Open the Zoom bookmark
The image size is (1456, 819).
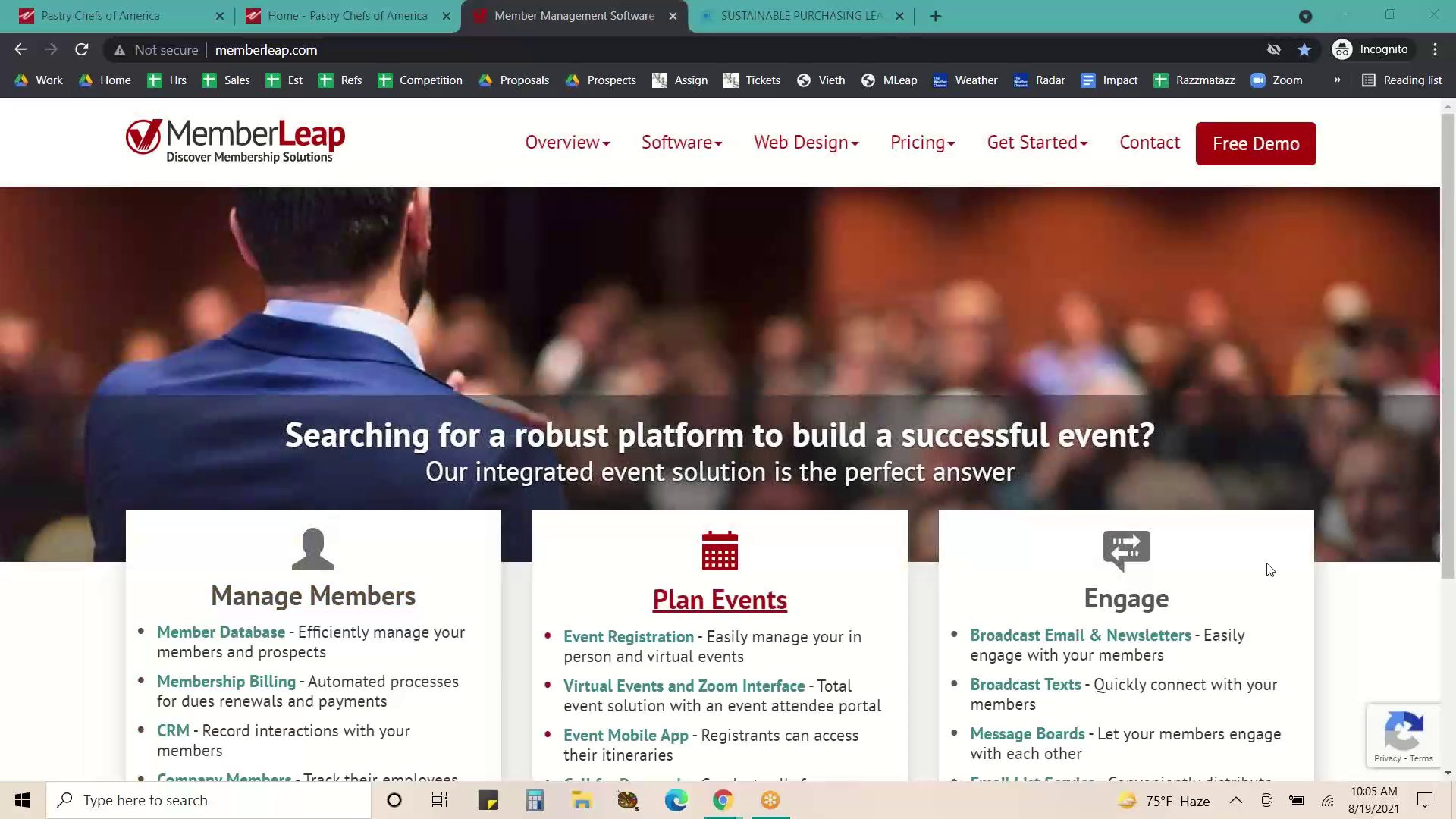point(1277,80)
